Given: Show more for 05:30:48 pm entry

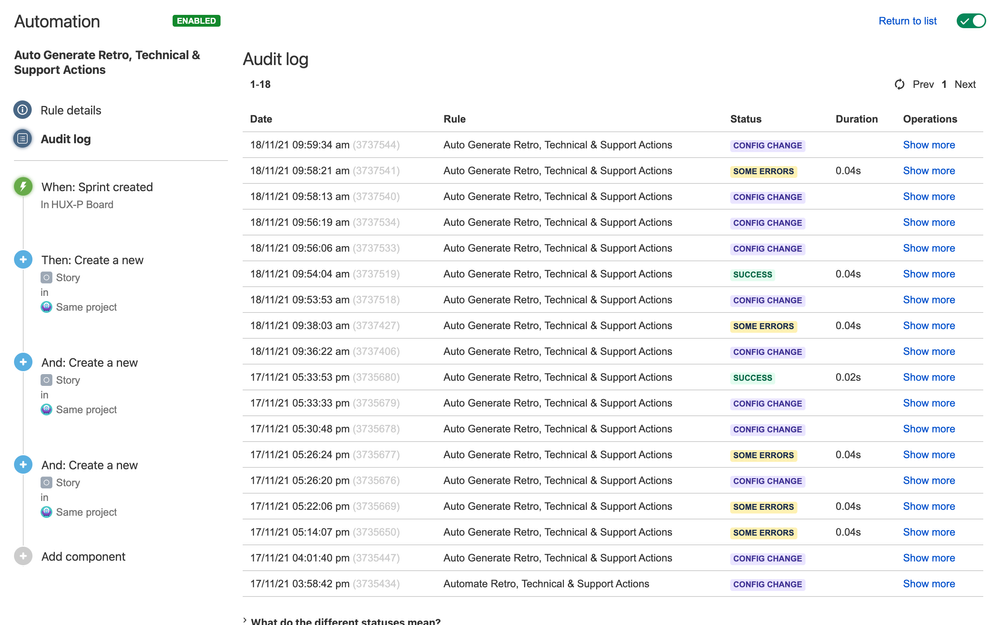Looking at the screenshot, I should [x=929, y=429].
